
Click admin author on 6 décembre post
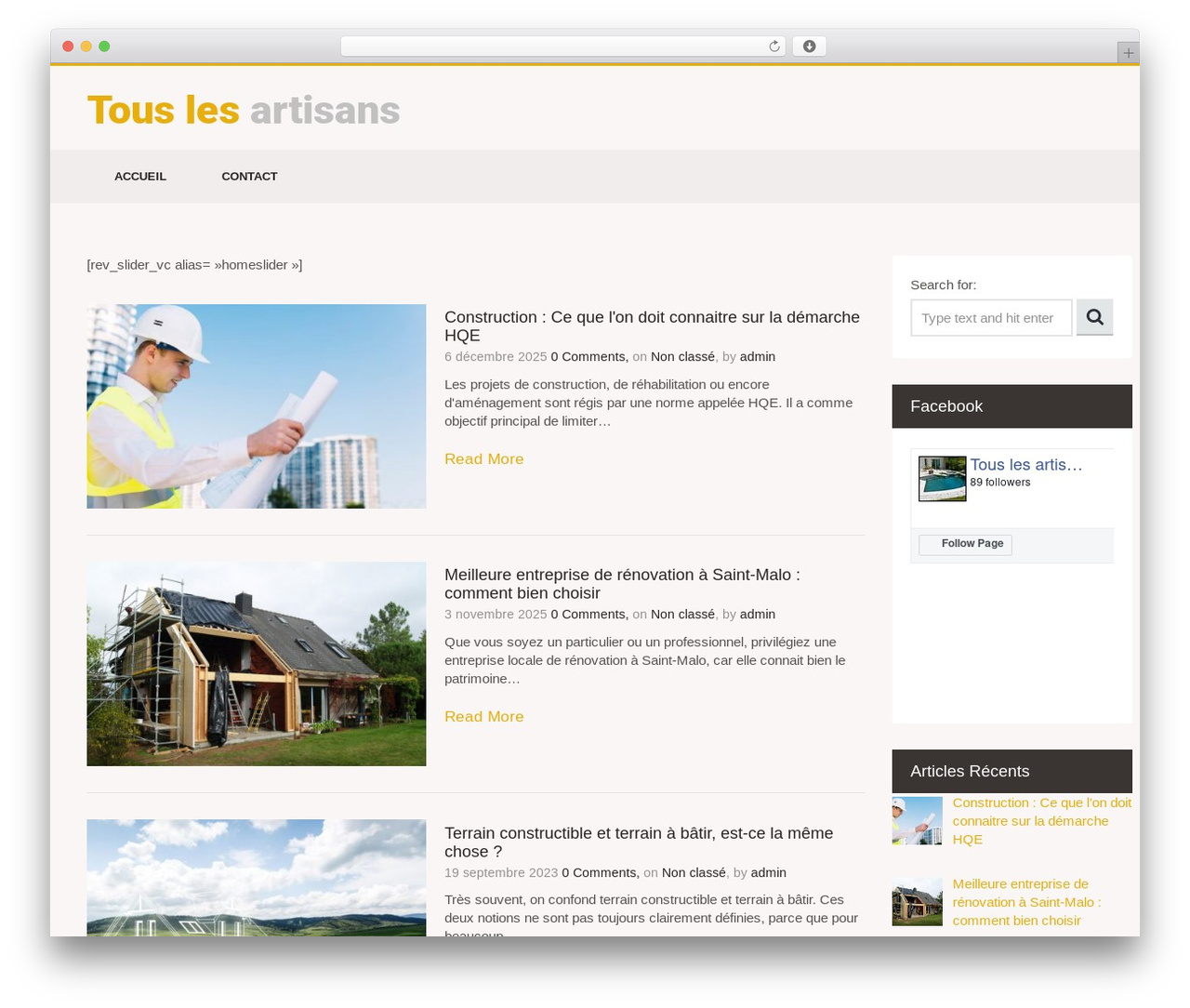point(758,357)
